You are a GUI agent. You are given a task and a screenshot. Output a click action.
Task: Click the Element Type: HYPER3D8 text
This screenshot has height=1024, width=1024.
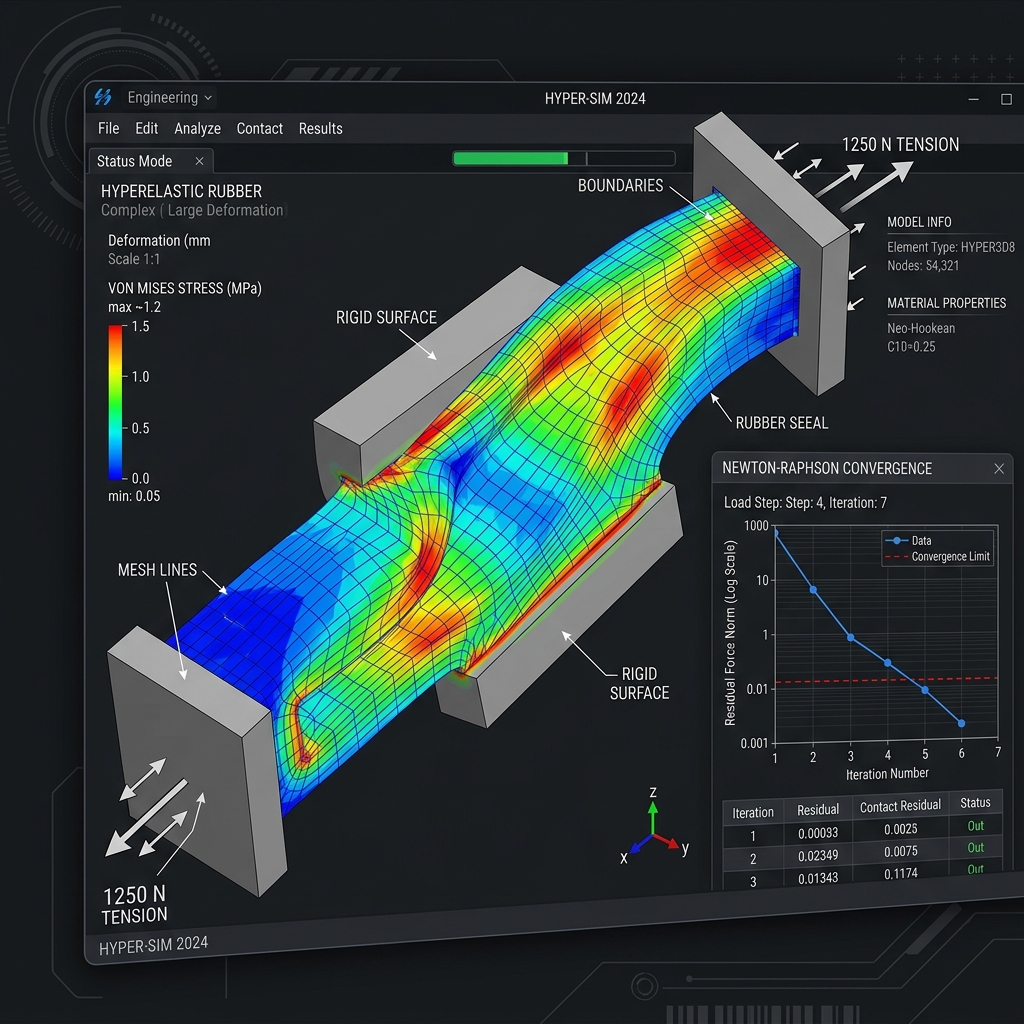pyautogui.click(x=951, y=247)
